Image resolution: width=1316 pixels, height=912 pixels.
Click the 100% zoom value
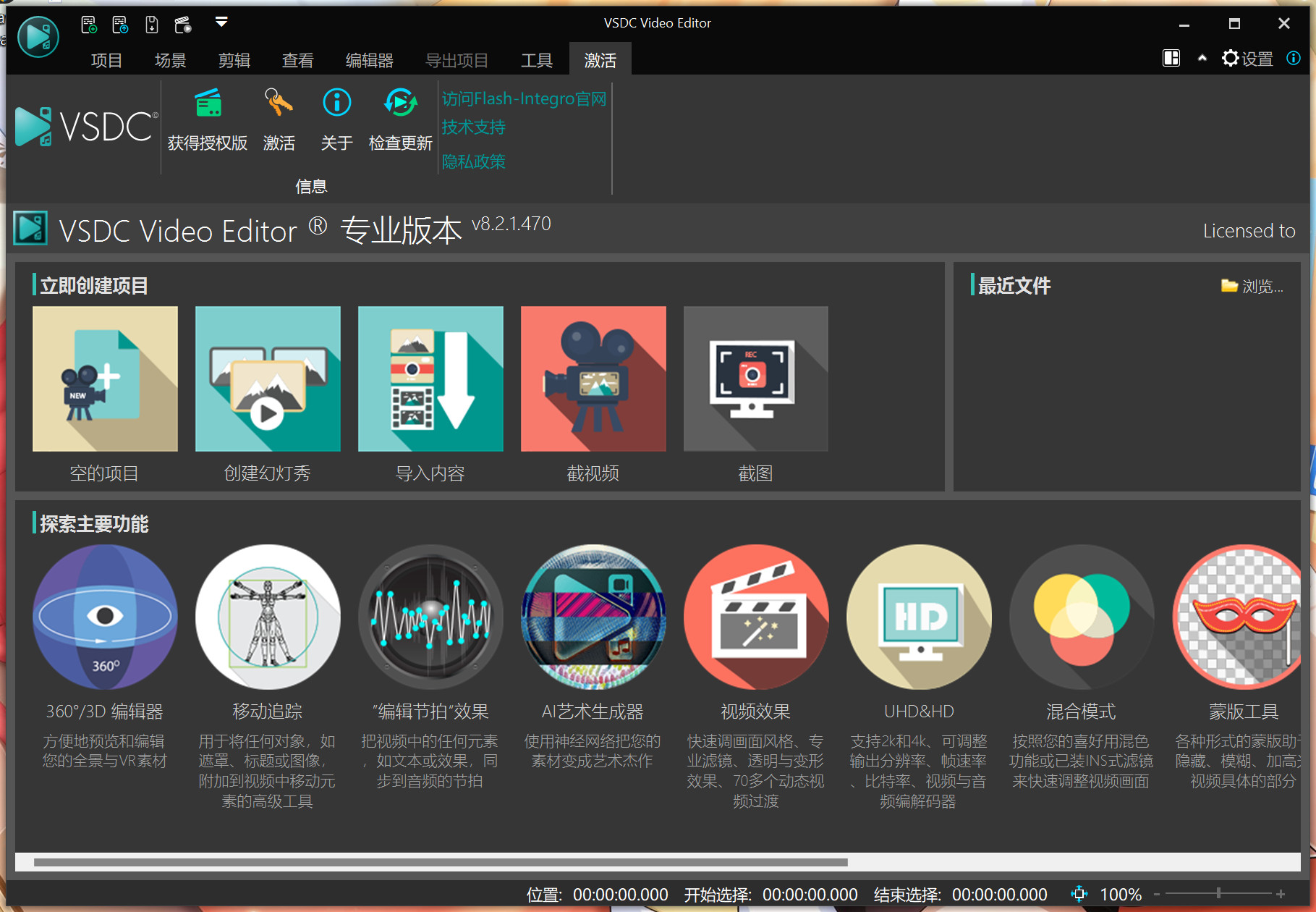(x=1121, y=895)
